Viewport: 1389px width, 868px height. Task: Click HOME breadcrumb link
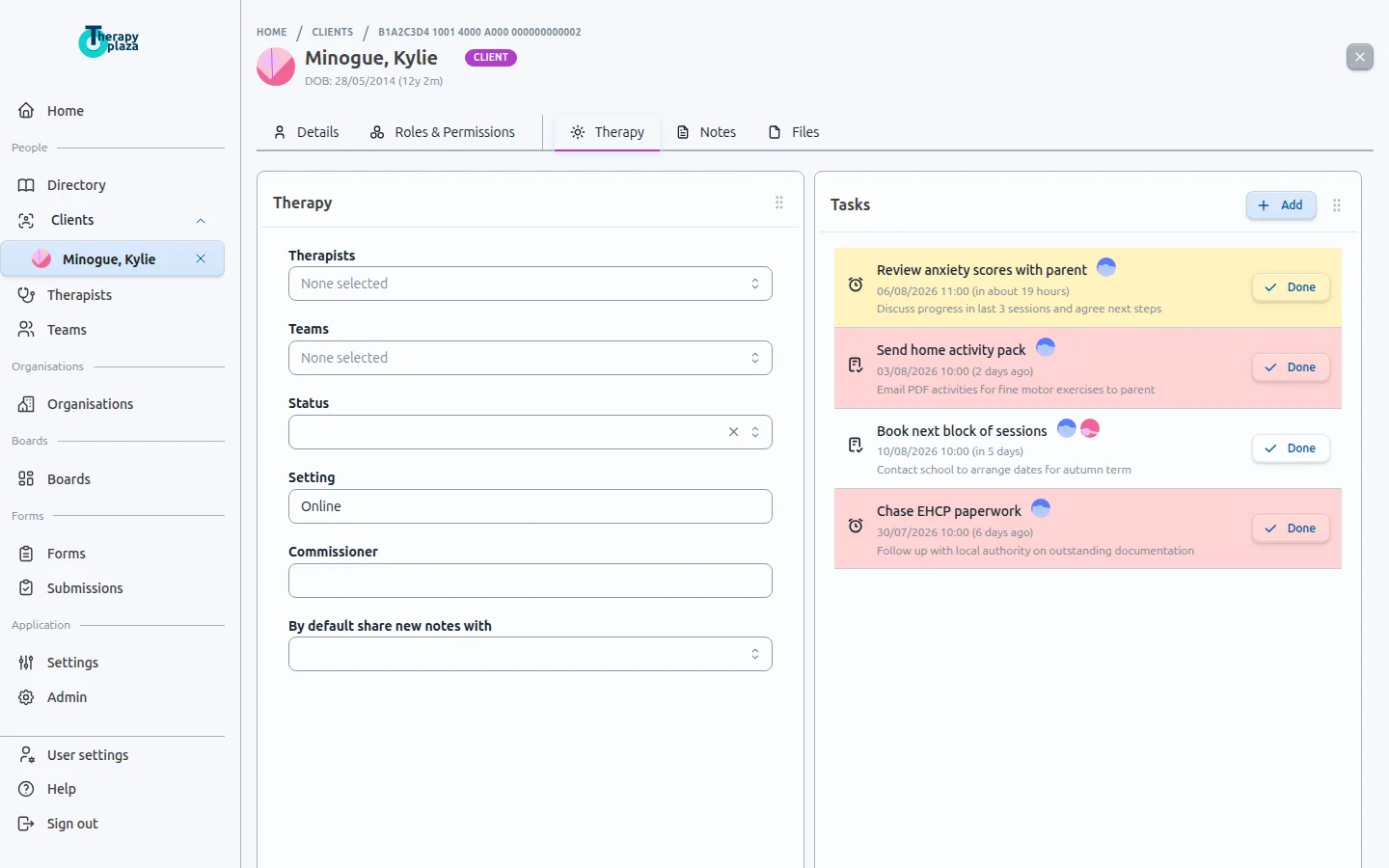(272, 32)
